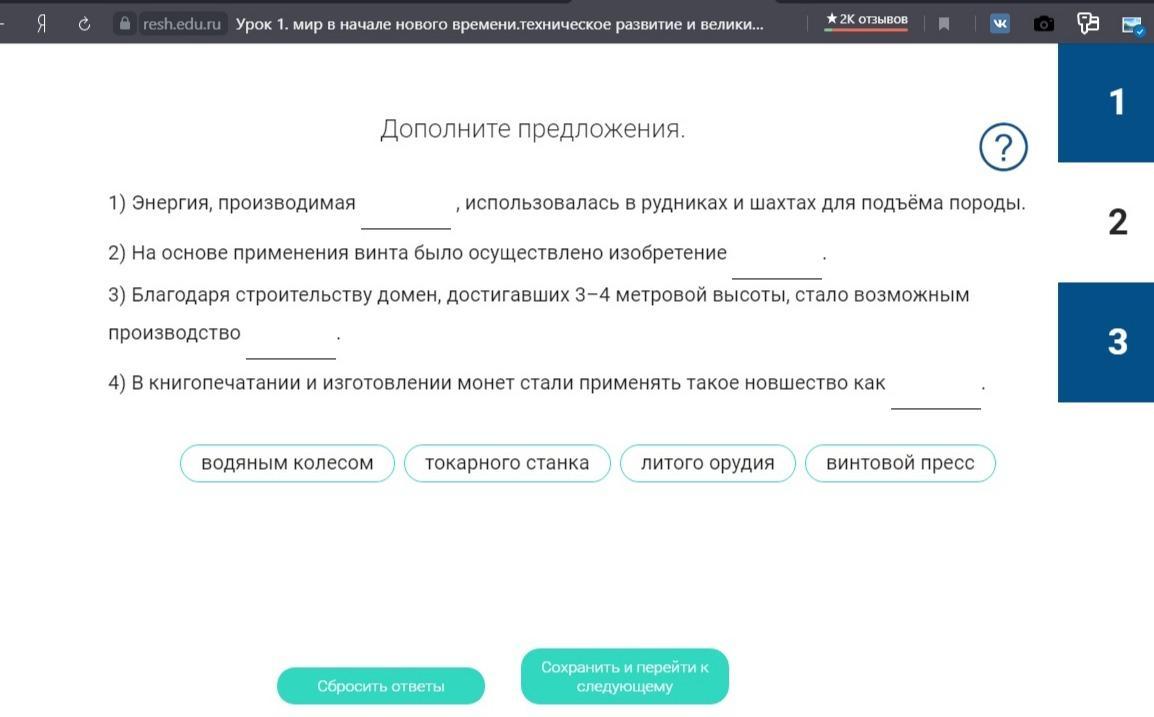Go to task number 2
Image resolution: width=1154 pixels, height=717 pixels.
(1105, 222)
